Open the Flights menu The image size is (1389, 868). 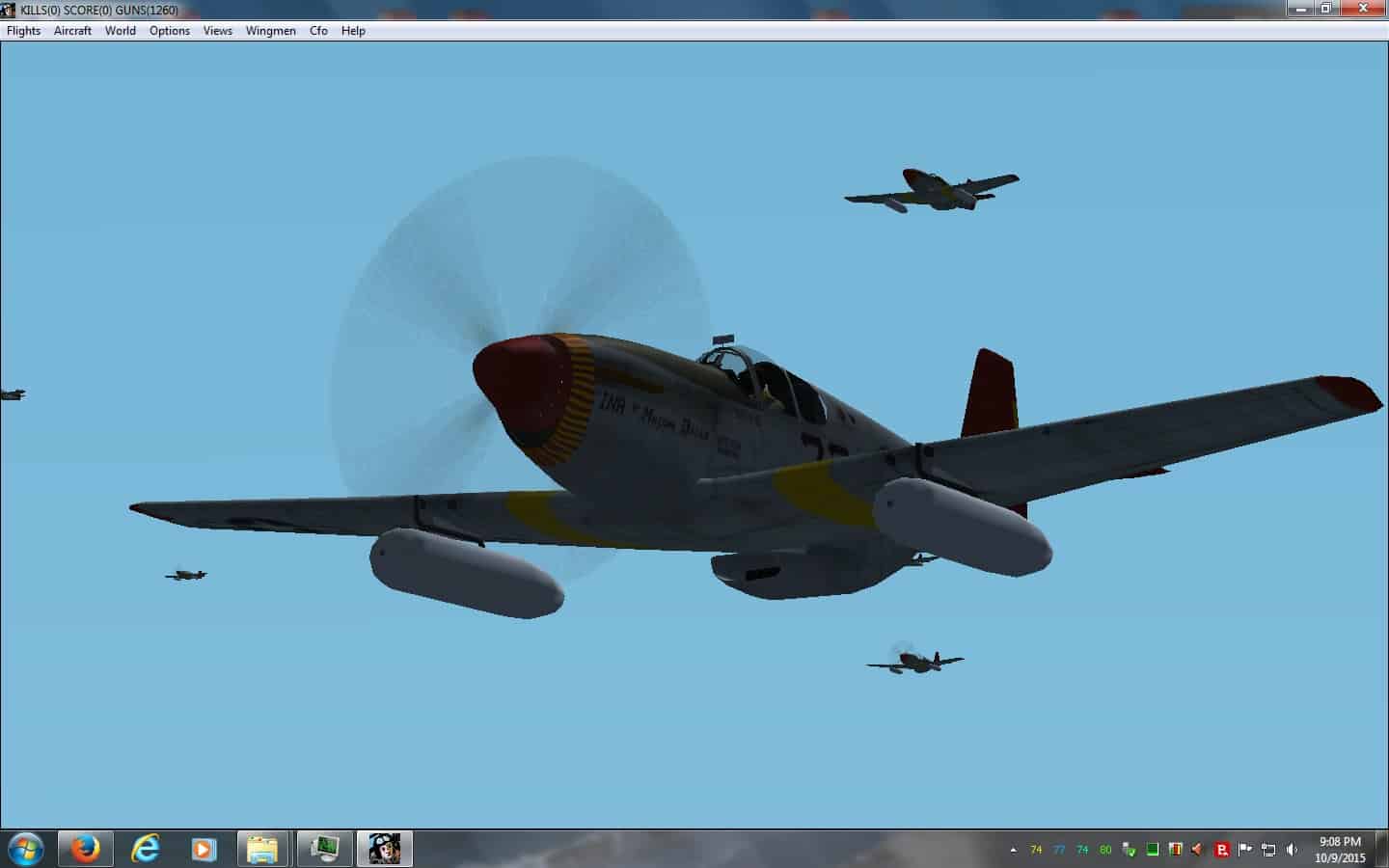pos(24,31)
